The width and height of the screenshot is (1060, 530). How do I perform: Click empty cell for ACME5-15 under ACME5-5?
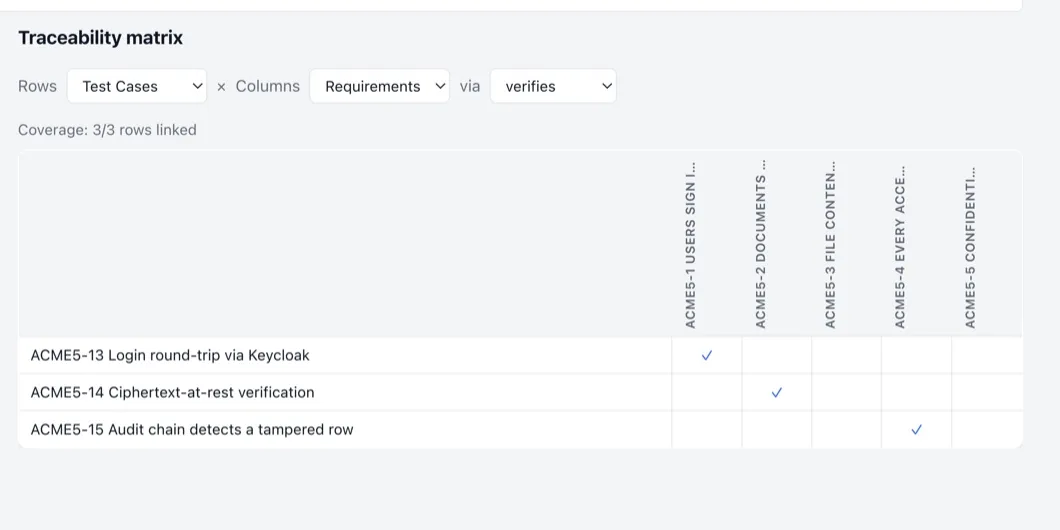click(987, 430)
